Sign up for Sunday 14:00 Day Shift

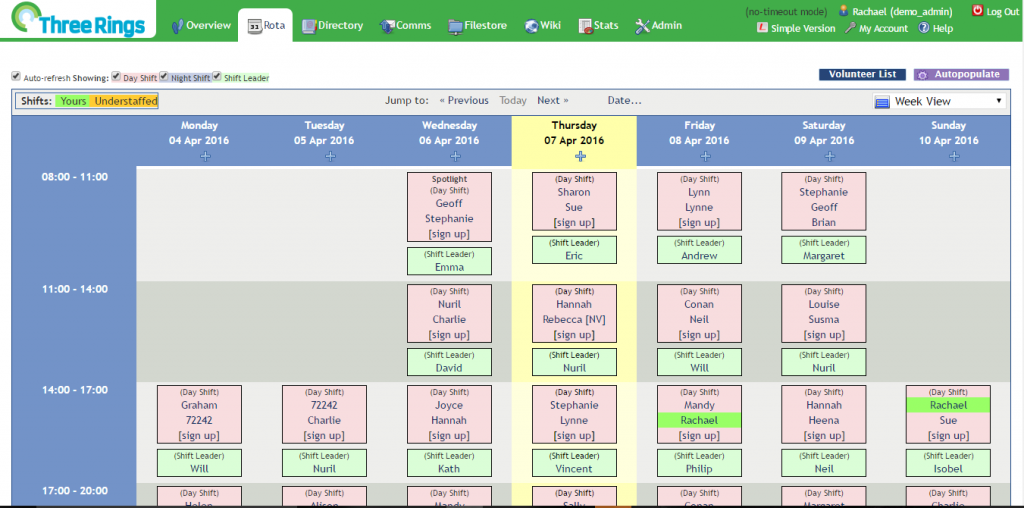pyautogui.click(x=948, y=436)
